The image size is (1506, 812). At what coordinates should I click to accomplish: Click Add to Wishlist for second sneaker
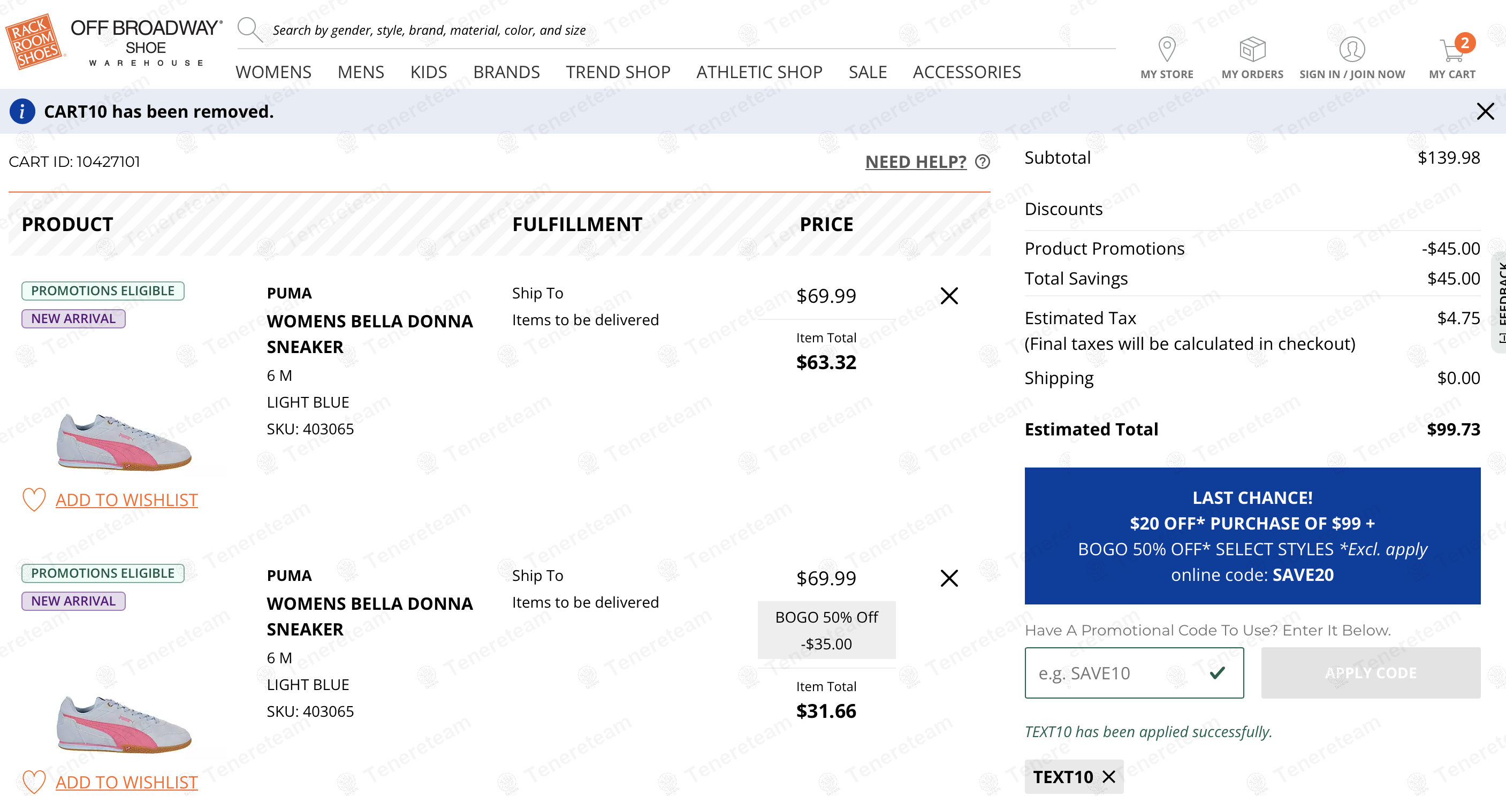point(126,782)
